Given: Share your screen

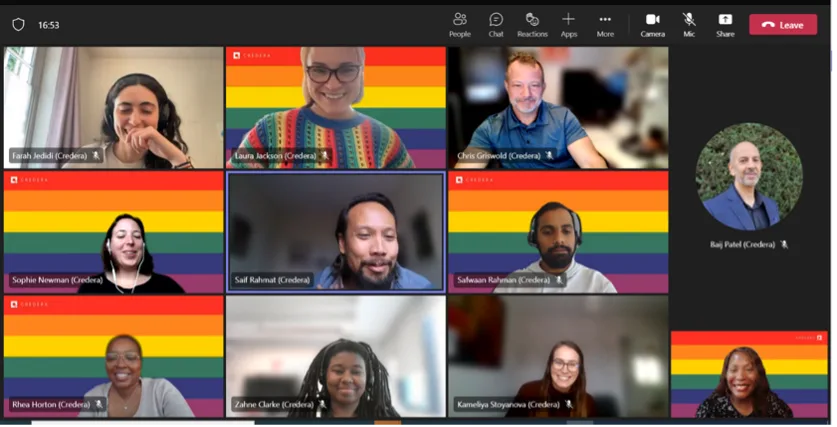Looking at the screenshot, I should (x=725, y=25).
